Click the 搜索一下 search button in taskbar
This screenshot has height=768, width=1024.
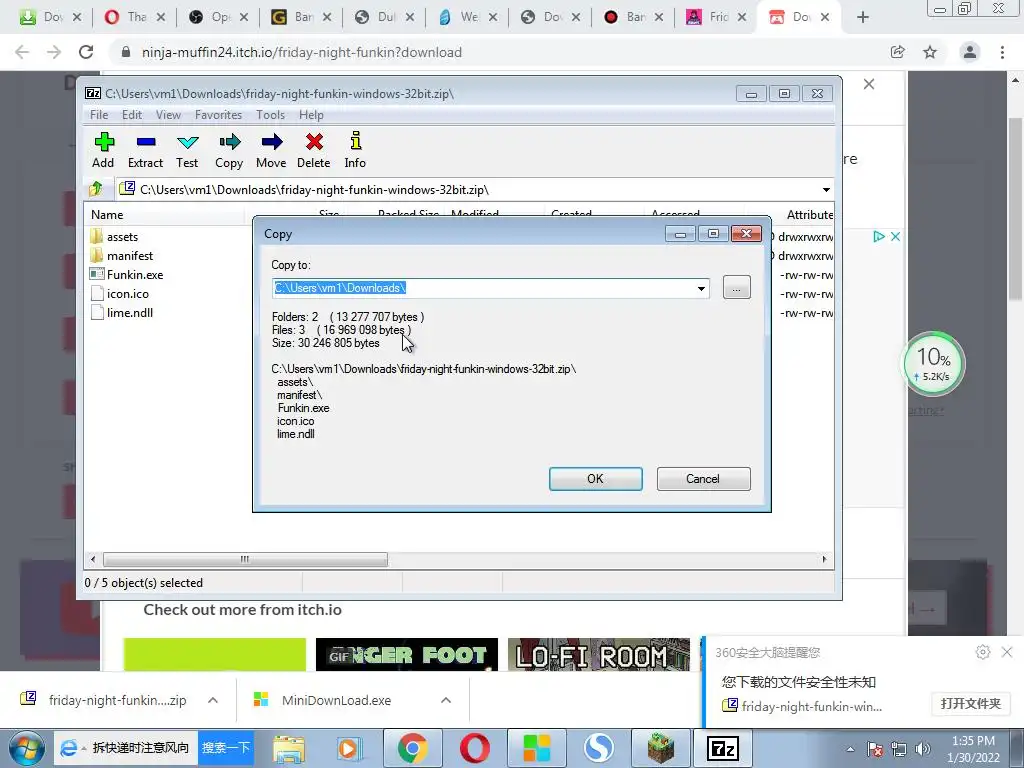pyautogui.click(x=225, y=748)
